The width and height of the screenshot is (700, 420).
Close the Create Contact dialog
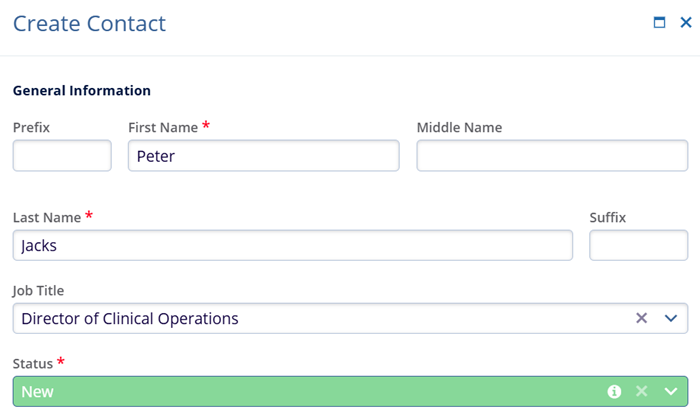[x=686, y=23]
